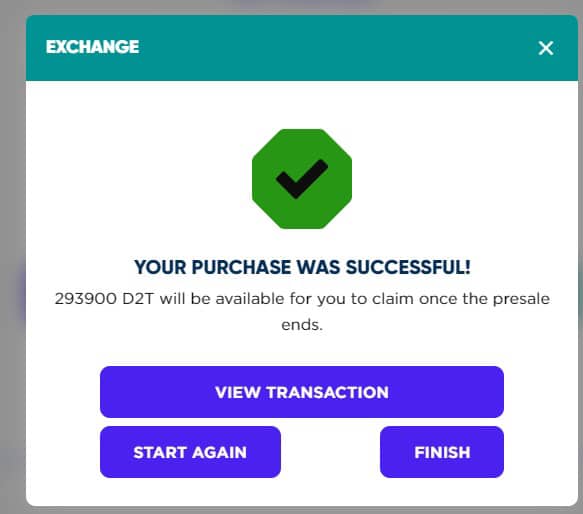Click the gap between Start Again and Finish
Viewport: 583px width, 514px height.
pos(330,452)
